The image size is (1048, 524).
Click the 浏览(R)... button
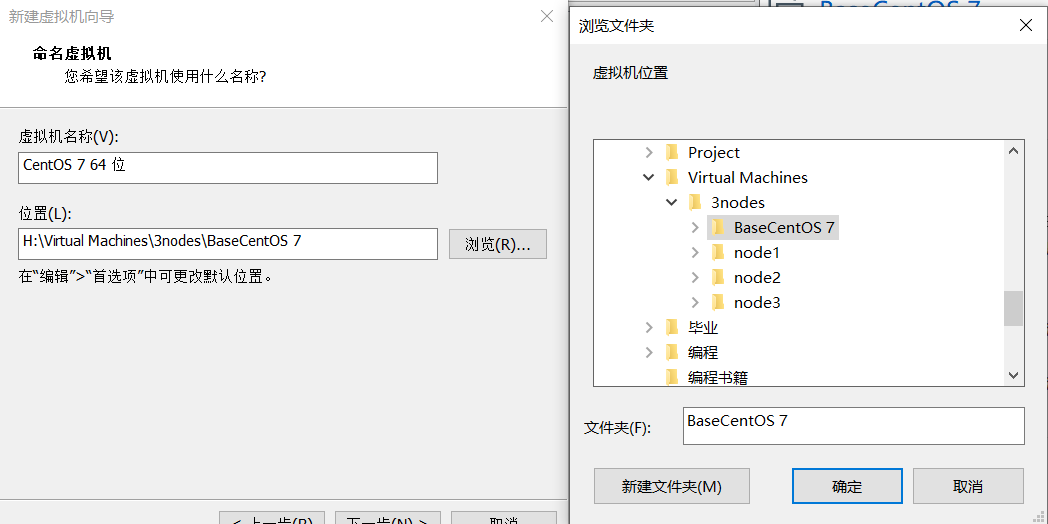(x=498, y=244)
